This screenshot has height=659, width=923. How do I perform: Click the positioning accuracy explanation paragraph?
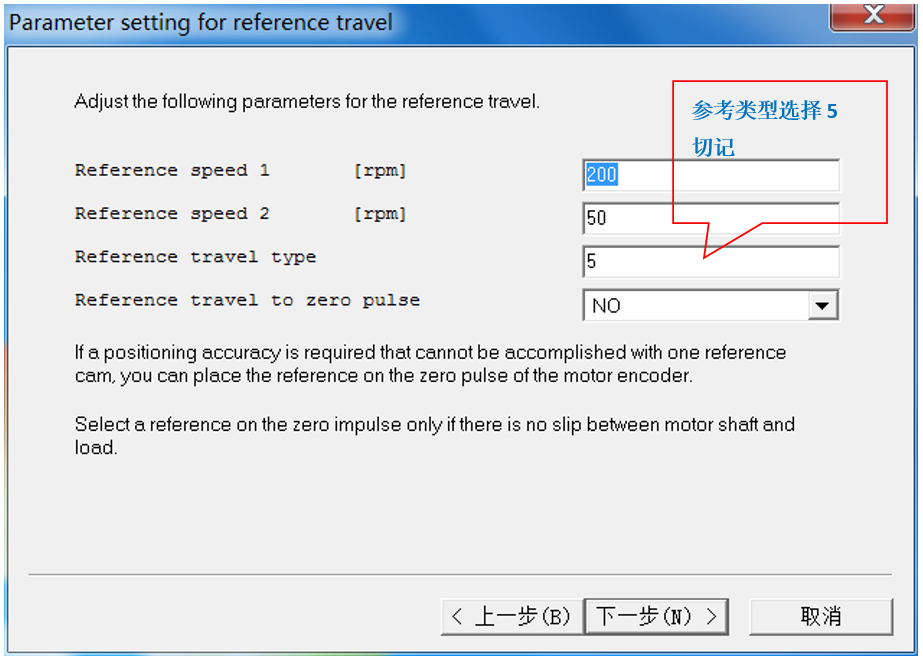coord(430,364)
